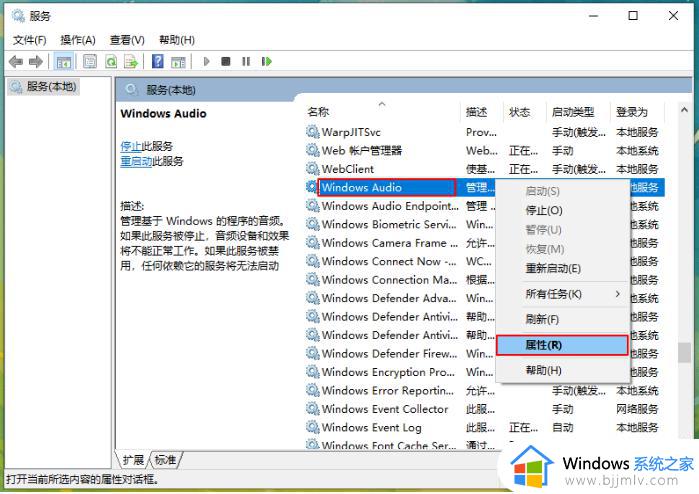Click the Refresh toolbar icon
This screenshot has width=699, height=494.
click(111, 62)
